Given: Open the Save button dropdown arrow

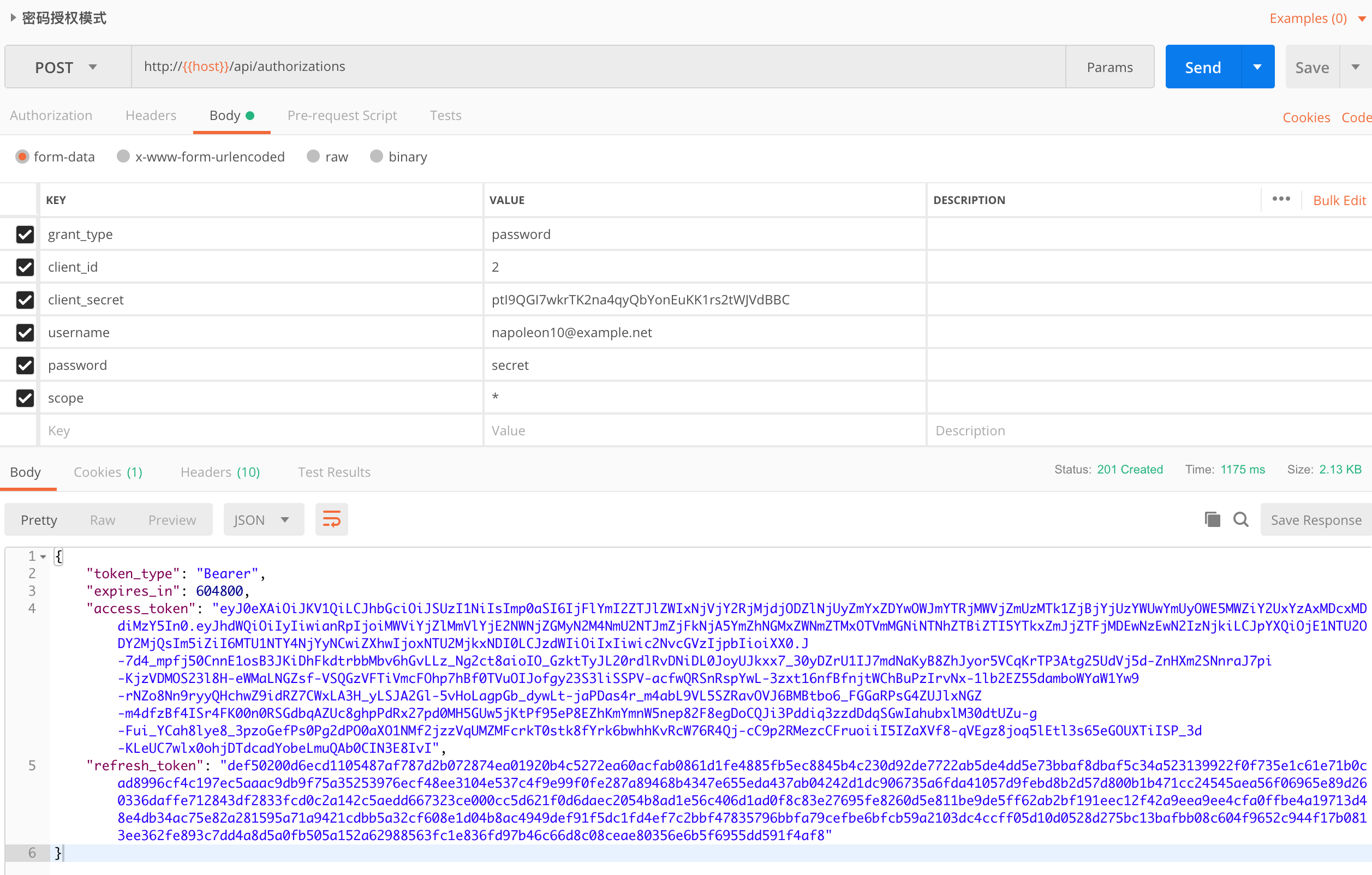Looking at the screenshot, I should [1356, 67].
